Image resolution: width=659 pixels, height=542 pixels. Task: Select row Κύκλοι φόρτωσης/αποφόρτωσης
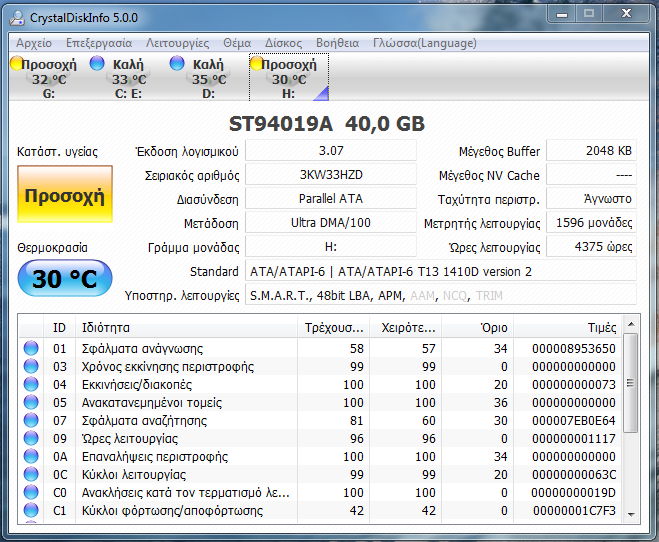[321, 510]
